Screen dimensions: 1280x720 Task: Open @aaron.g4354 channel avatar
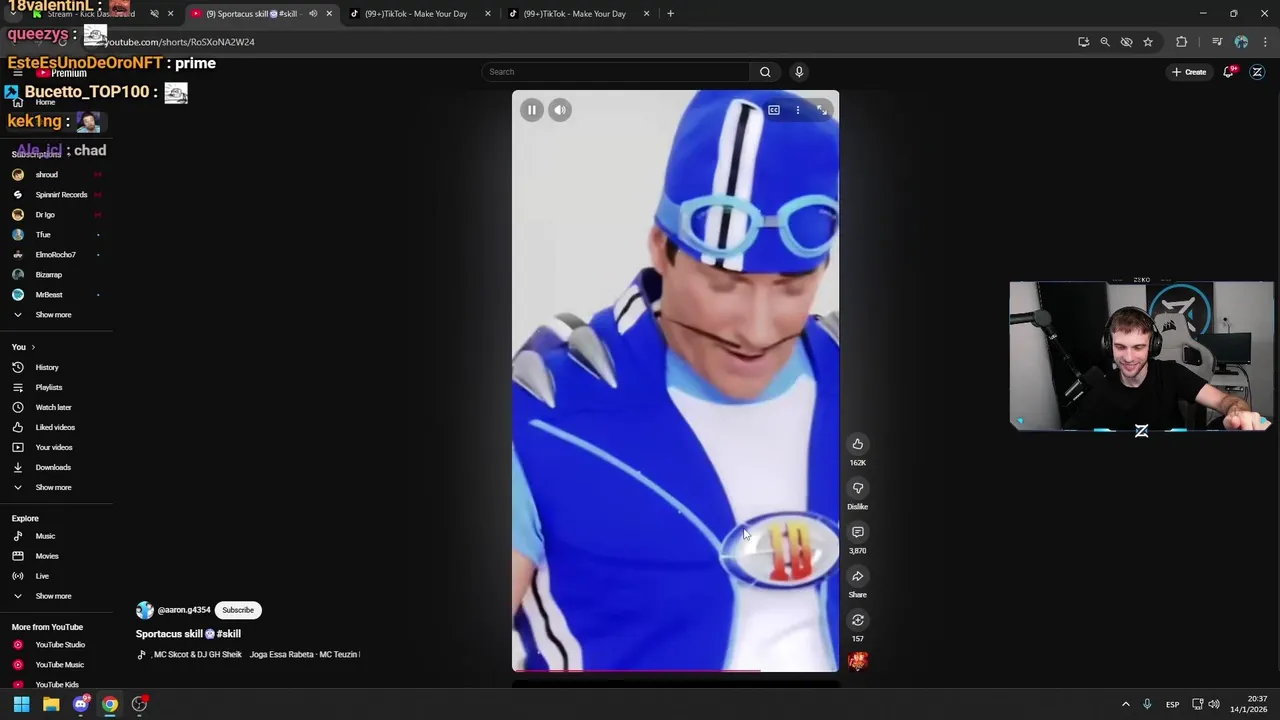pos(145,610)
